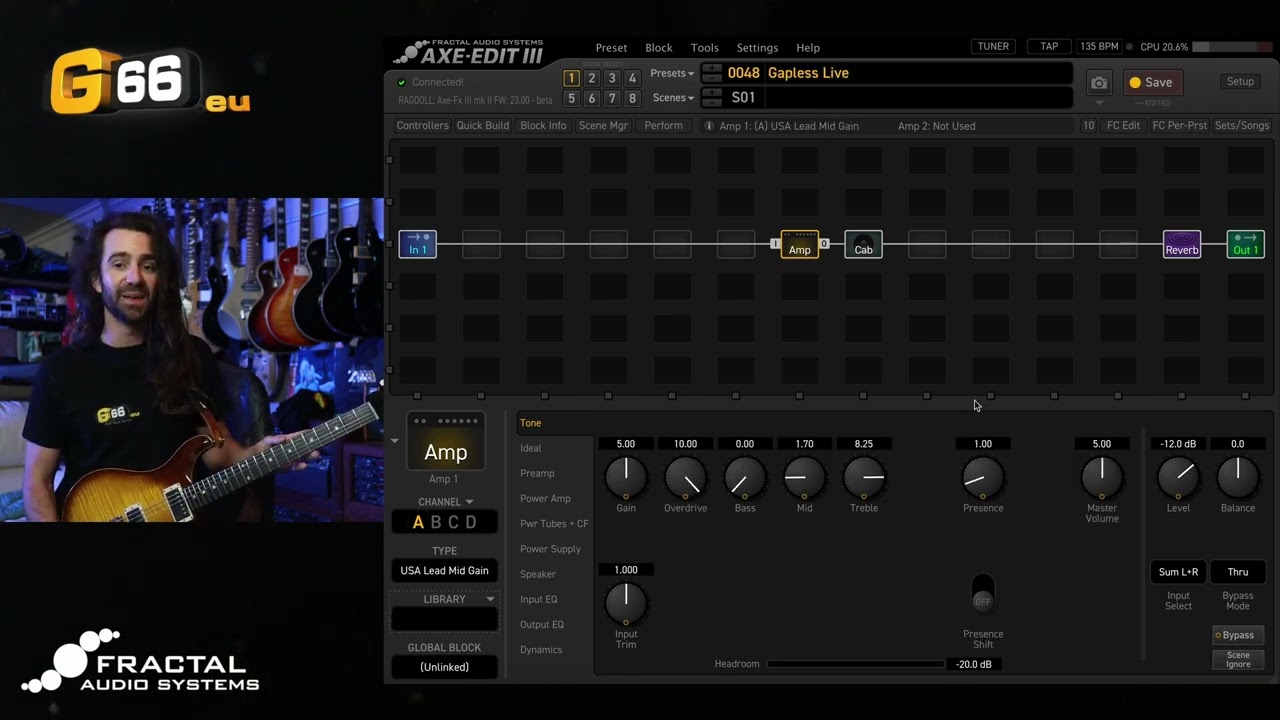Click the Level knob
The image size is (1280, 720).
pos(1178,477)
